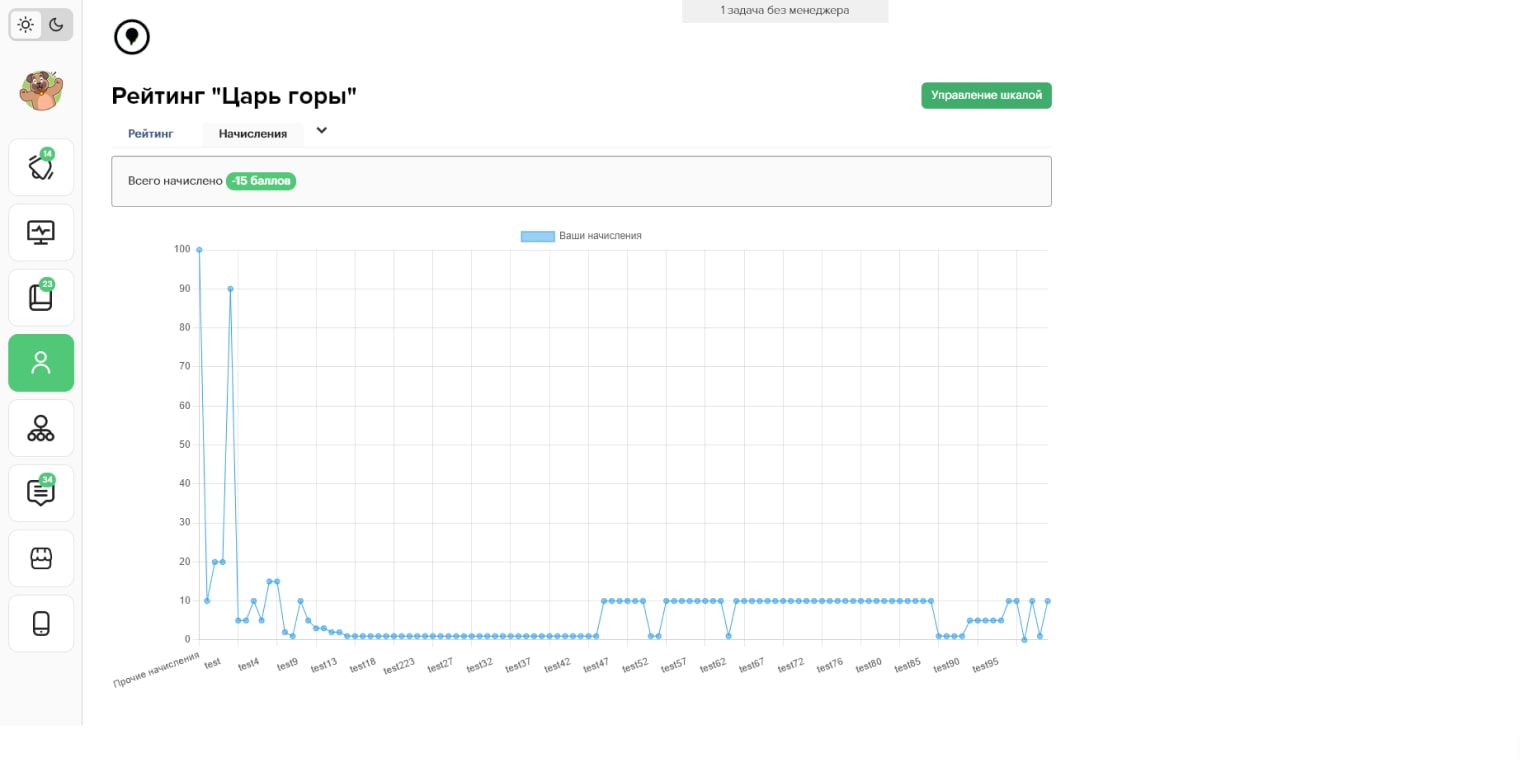
Task: Open messages chat icon with badge 34
Action: pyautogui.click(x=41, y=493)
